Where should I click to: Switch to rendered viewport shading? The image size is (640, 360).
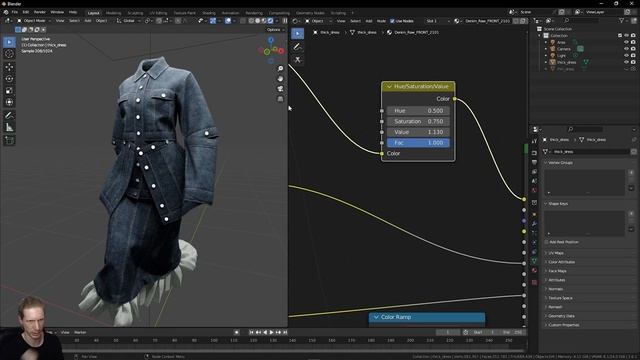pos(271,21)
